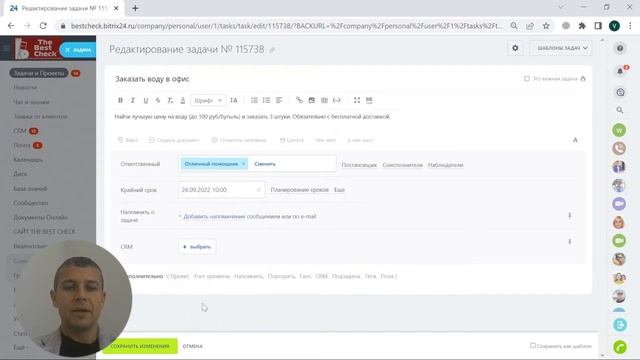Toggle underline formatting in editor toolbar
This screenshot has width=640, height=360.
click(145, 100)
